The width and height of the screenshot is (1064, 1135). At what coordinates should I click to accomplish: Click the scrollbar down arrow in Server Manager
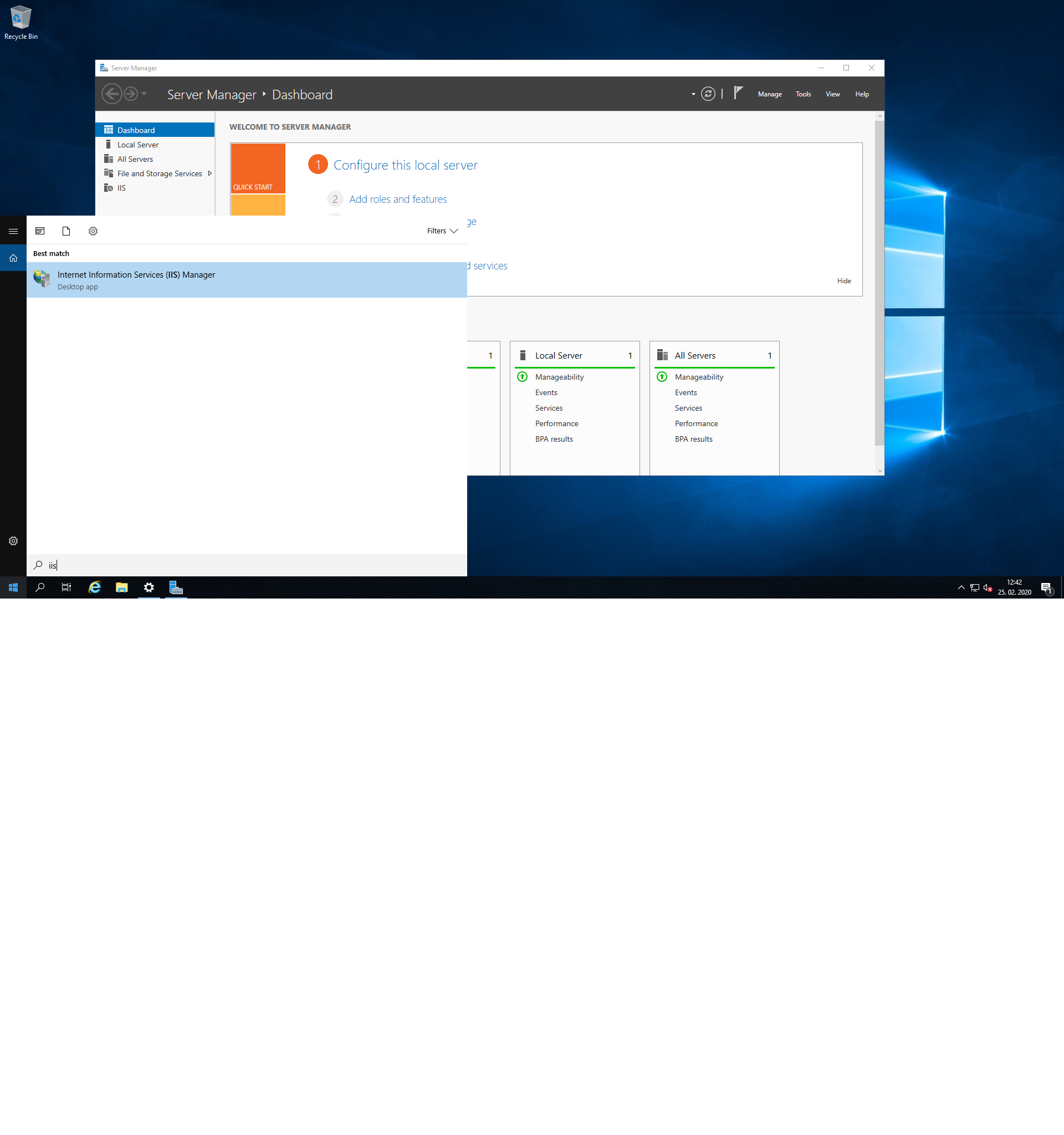(x=879, y=471)
